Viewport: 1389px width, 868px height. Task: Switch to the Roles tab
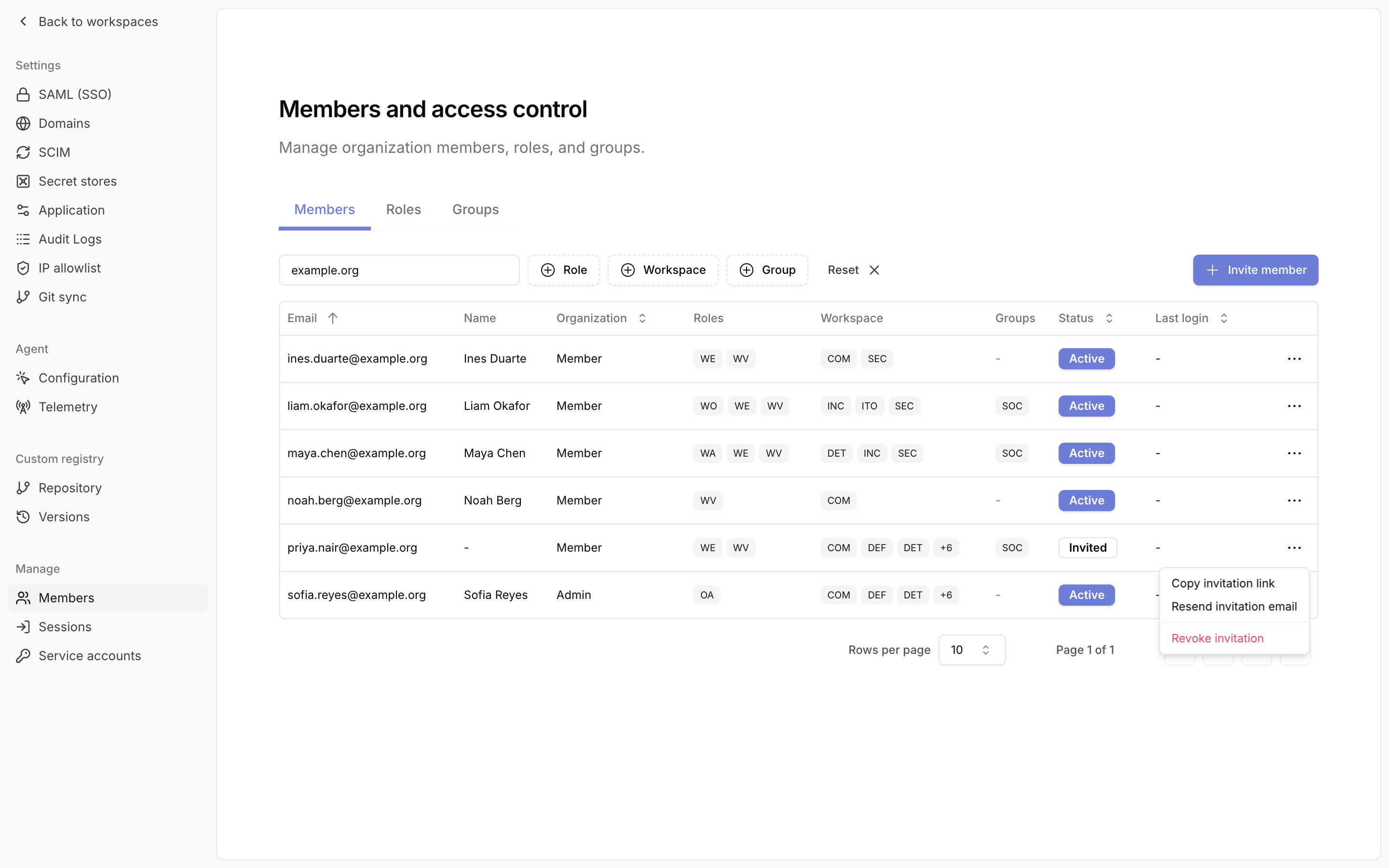[x=404, y=210]
